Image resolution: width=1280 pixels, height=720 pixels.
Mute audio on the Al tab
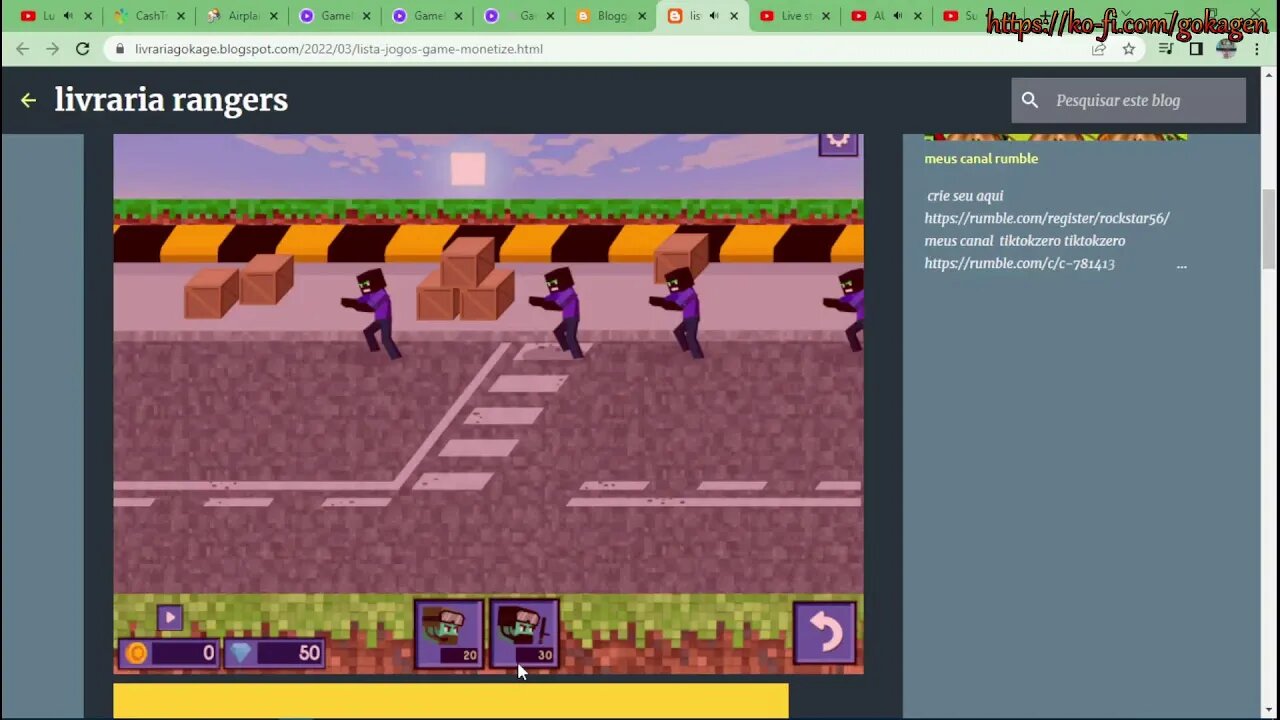click(x=898, y=16)
